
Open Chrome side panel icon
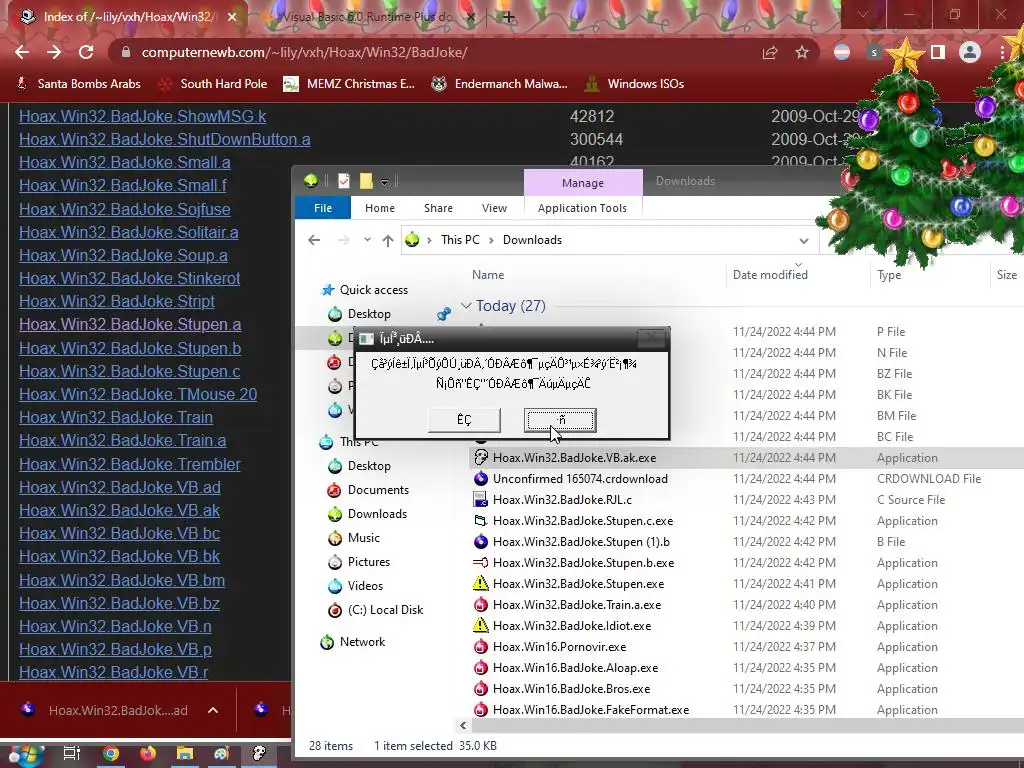coord(938,52)
